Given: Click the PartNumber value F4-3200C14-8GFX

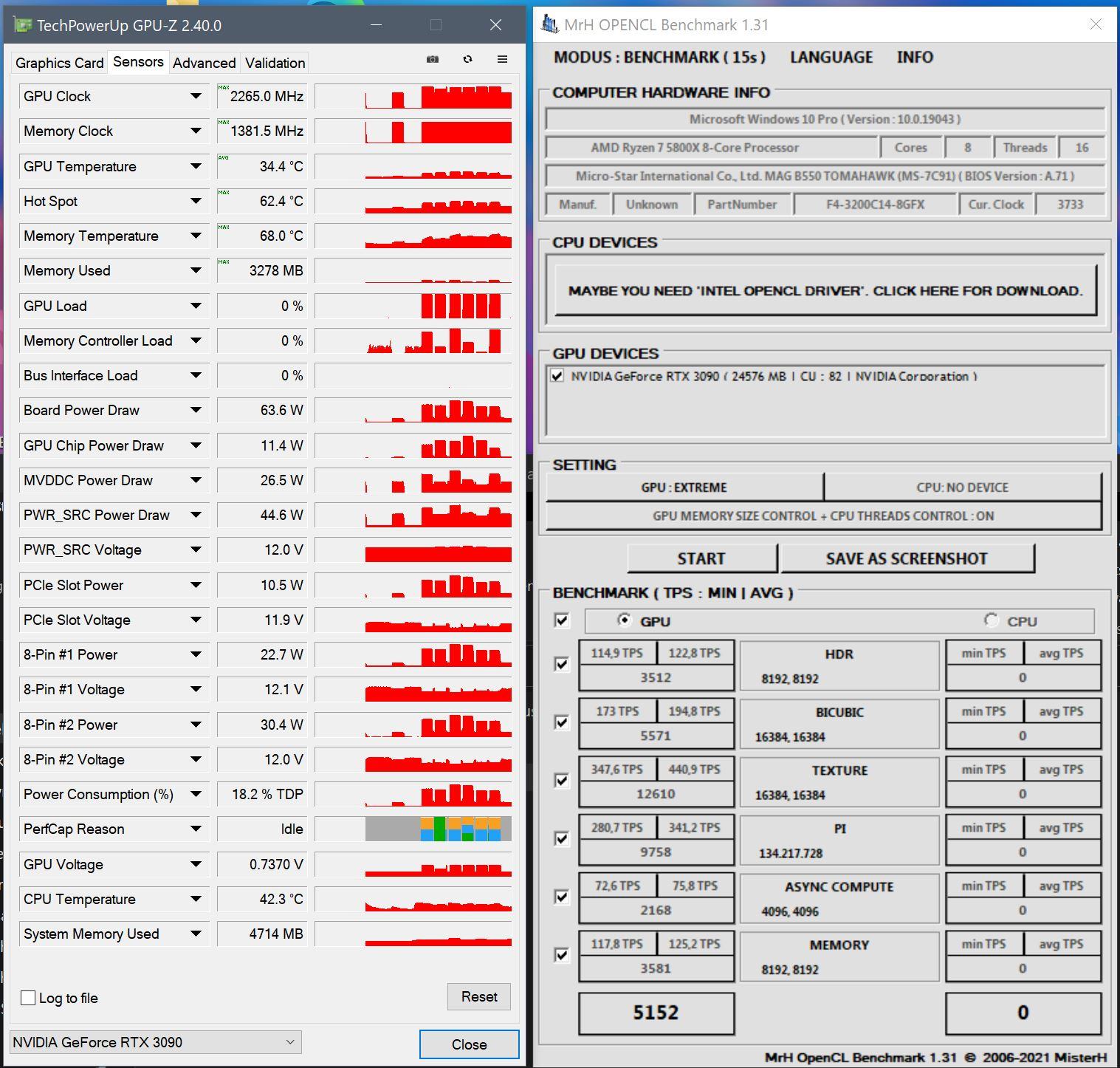Looking at the screenshot, I should [875, 205].
